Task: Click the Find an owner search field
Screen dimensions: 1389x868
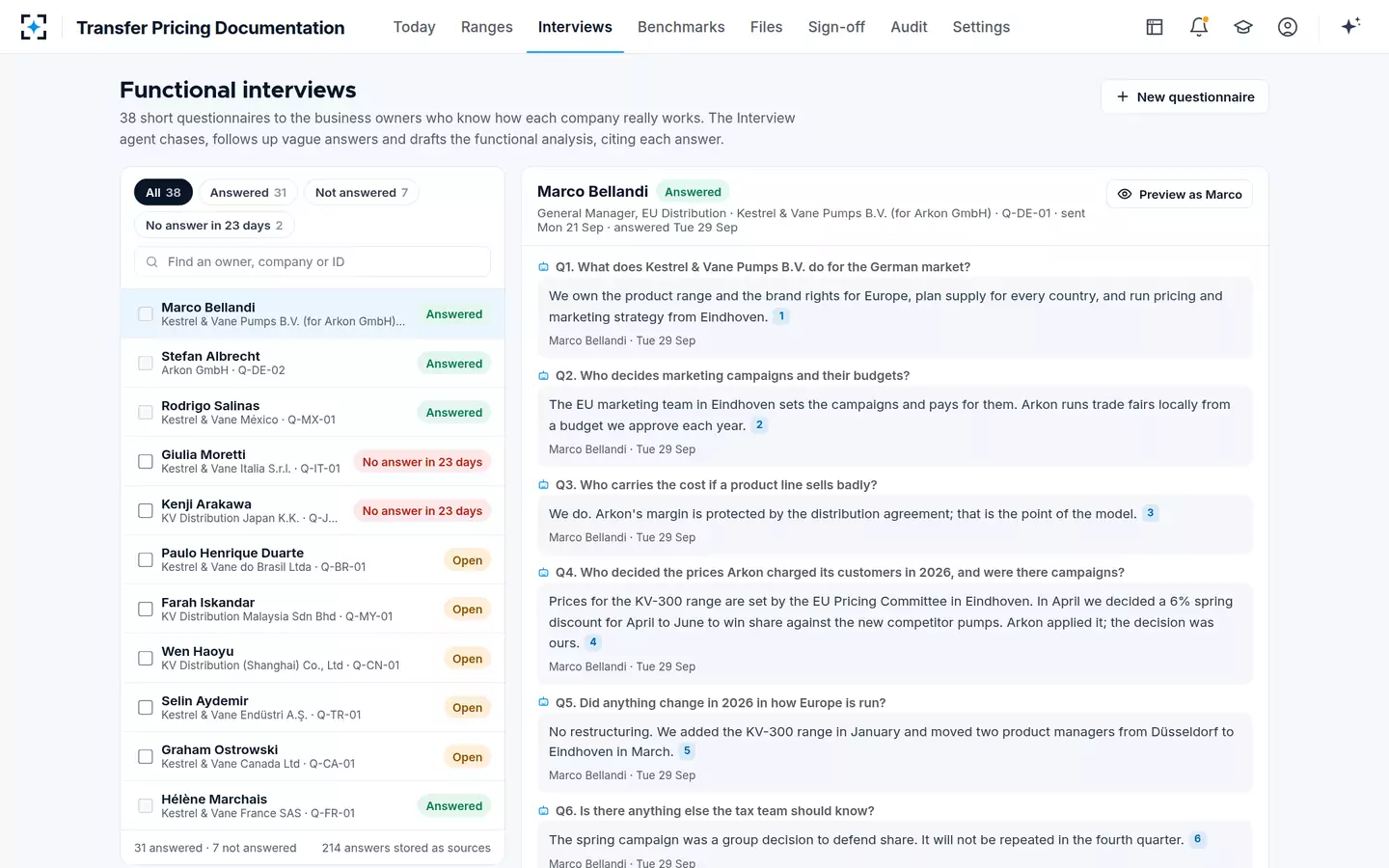Action: point(313,261)
